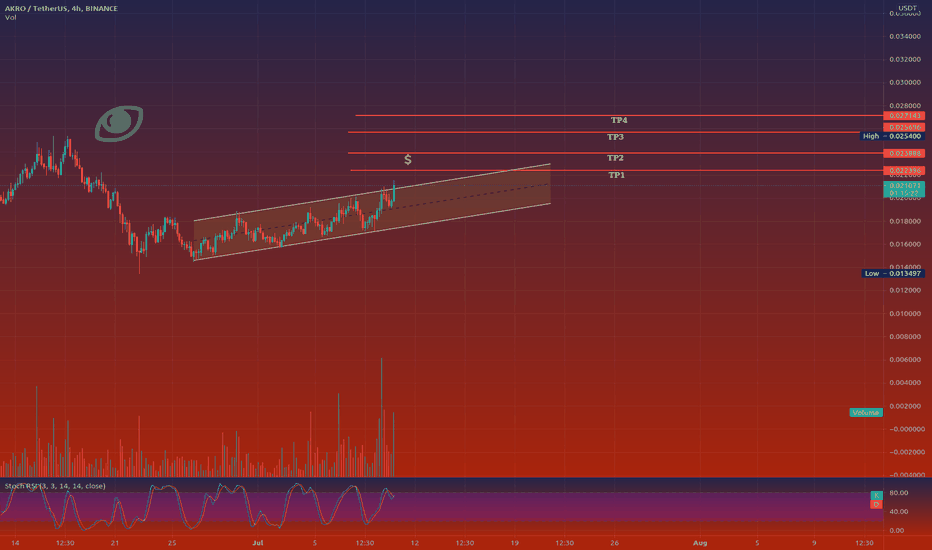Click the red D line tag
Viewport: 932px width, 550px height.
pyautogui.click(x=876, y=504)
